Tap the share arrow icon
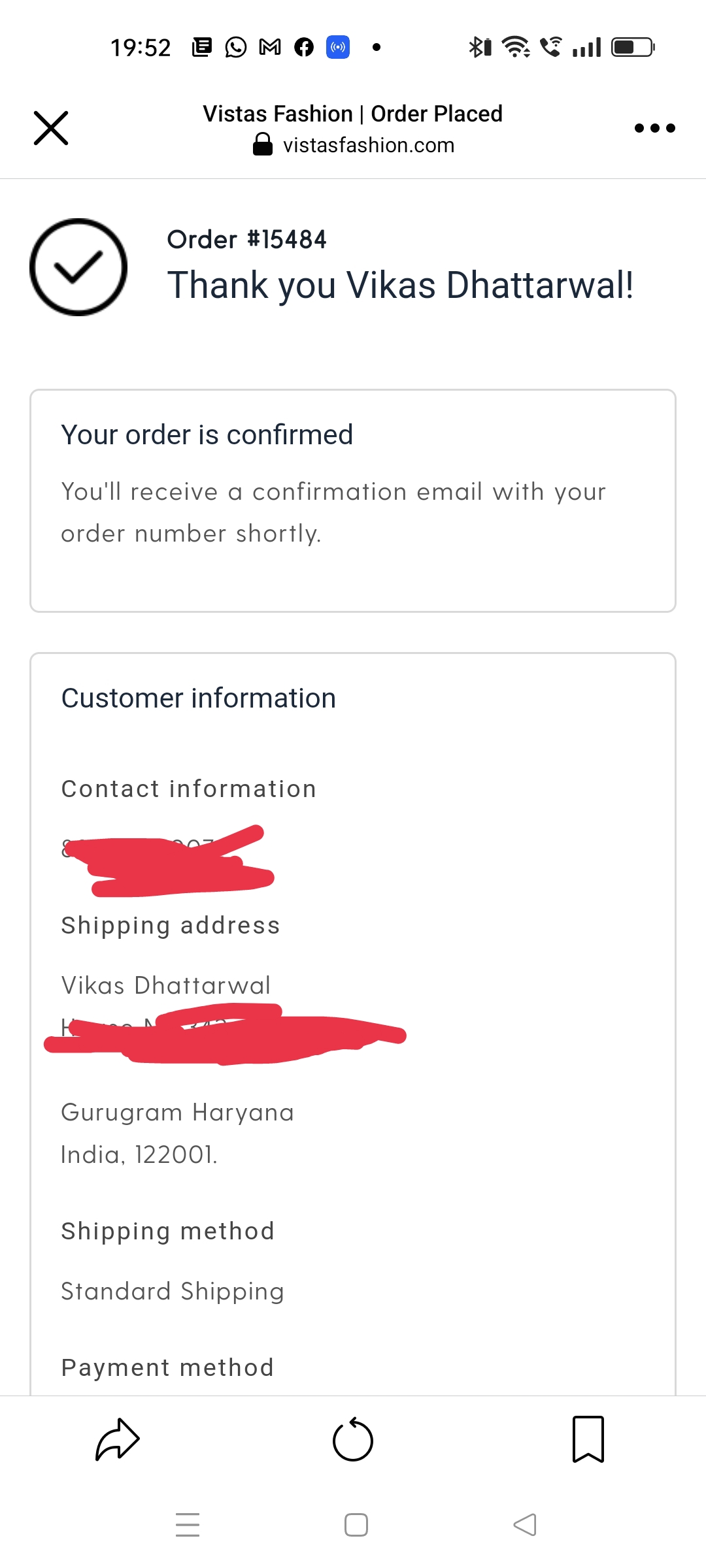 pos(118,1439)
